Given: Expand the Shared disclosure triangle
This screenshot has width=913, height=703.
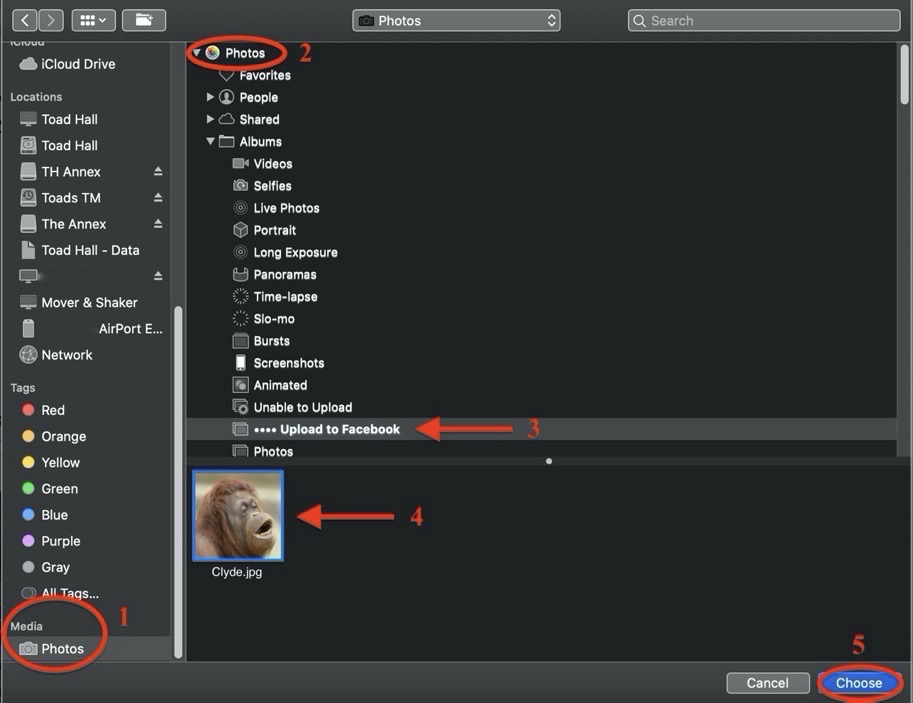Looking at the screenshot, I should [210, 119].
